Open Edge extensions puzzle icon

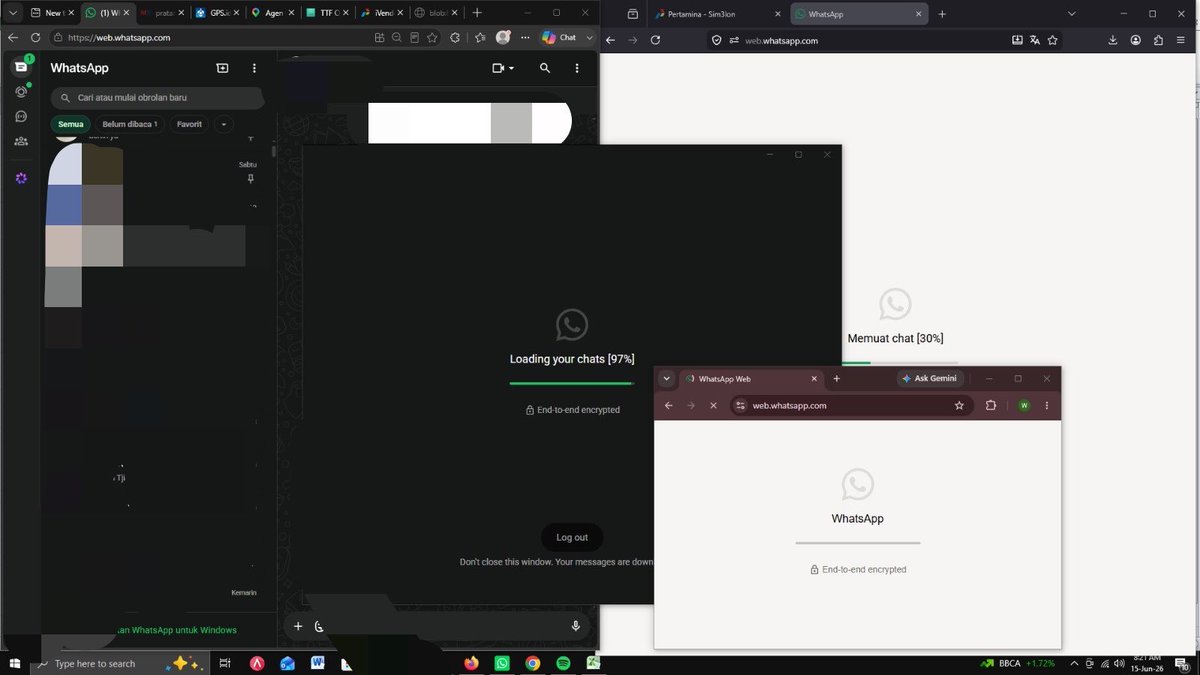455,37
